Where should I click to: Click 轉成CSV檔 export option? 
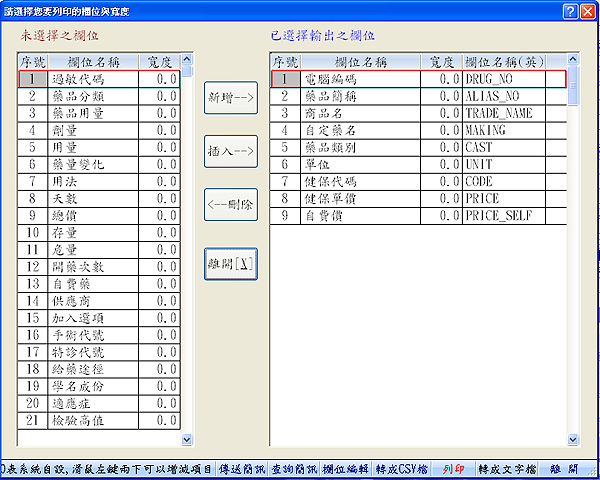pyautogui.click(x=404, y=469)
